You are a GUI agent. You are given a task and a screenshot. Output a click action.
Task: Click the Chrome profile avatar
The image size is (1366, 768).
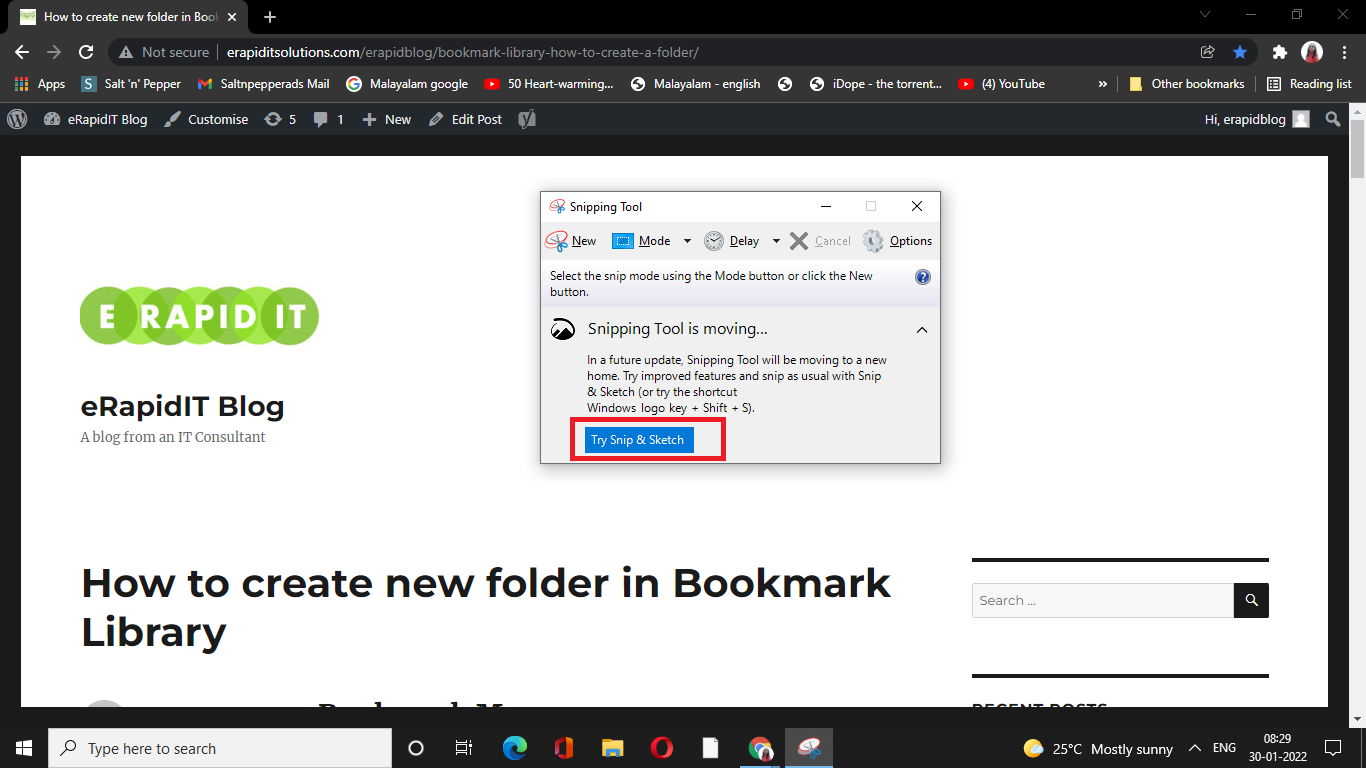1313,52
